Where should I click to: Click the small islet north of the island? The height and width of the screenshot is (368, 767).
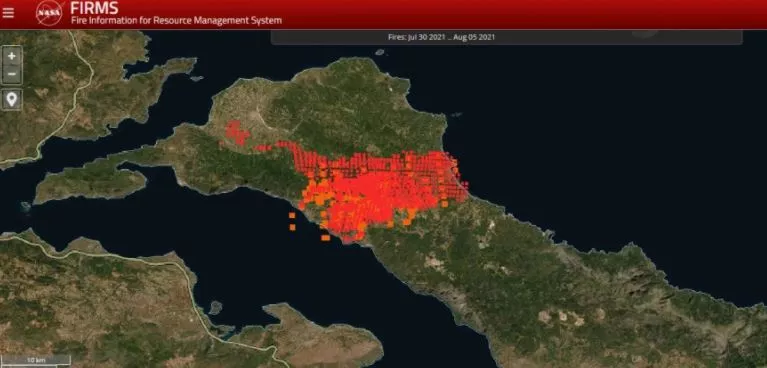pyautogui.click(x=380, y=52)
